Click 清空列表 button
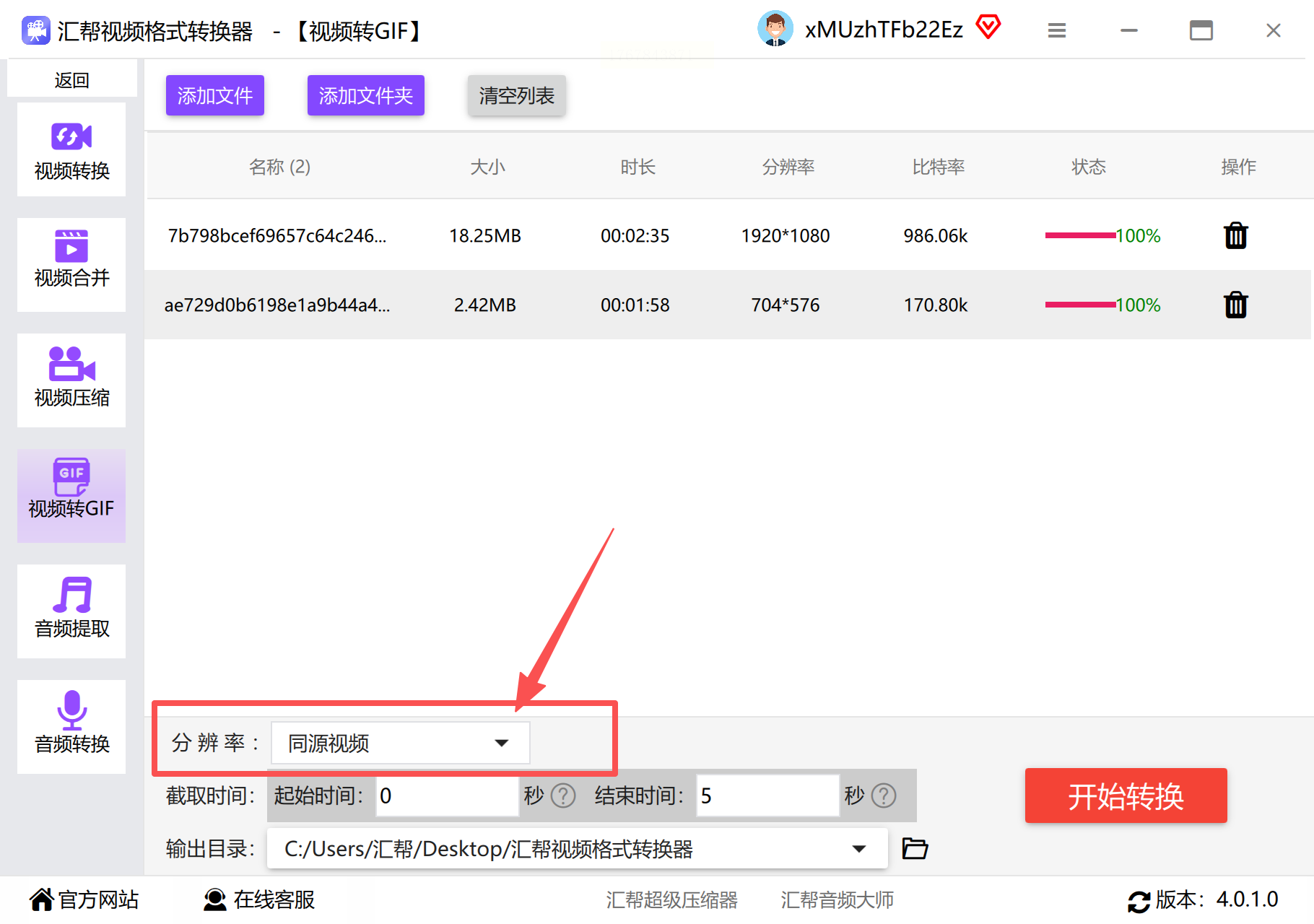This screenshot has height=924, width=1314. pos(517,95)
